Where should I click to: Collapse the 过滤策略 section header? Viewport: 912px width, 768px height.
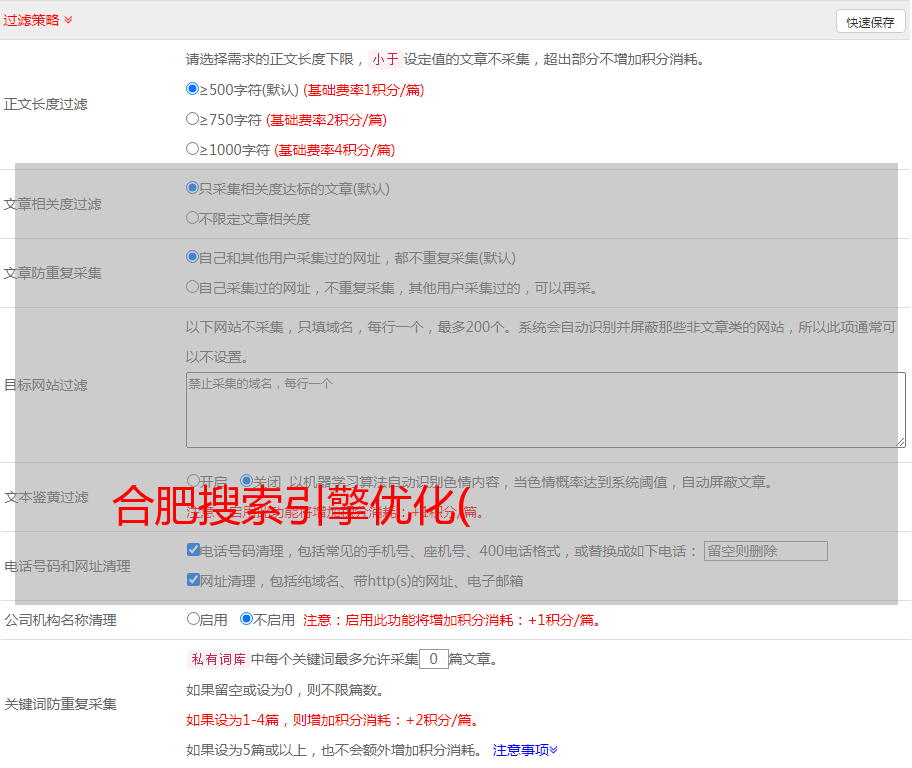tap(38, 20)
